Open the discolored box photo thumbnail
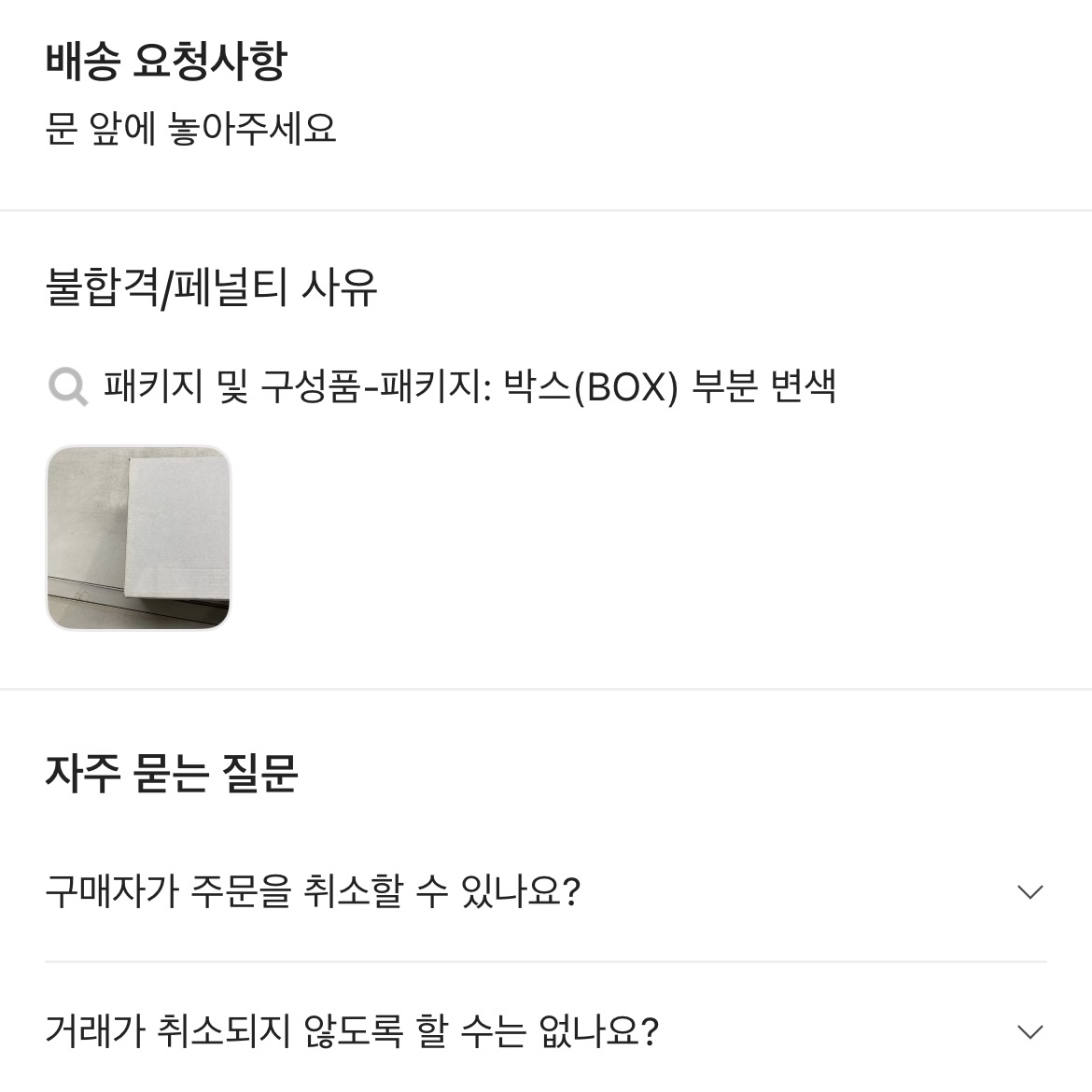Screen dimensions: 1092x1092 click(x=138, y=538)
